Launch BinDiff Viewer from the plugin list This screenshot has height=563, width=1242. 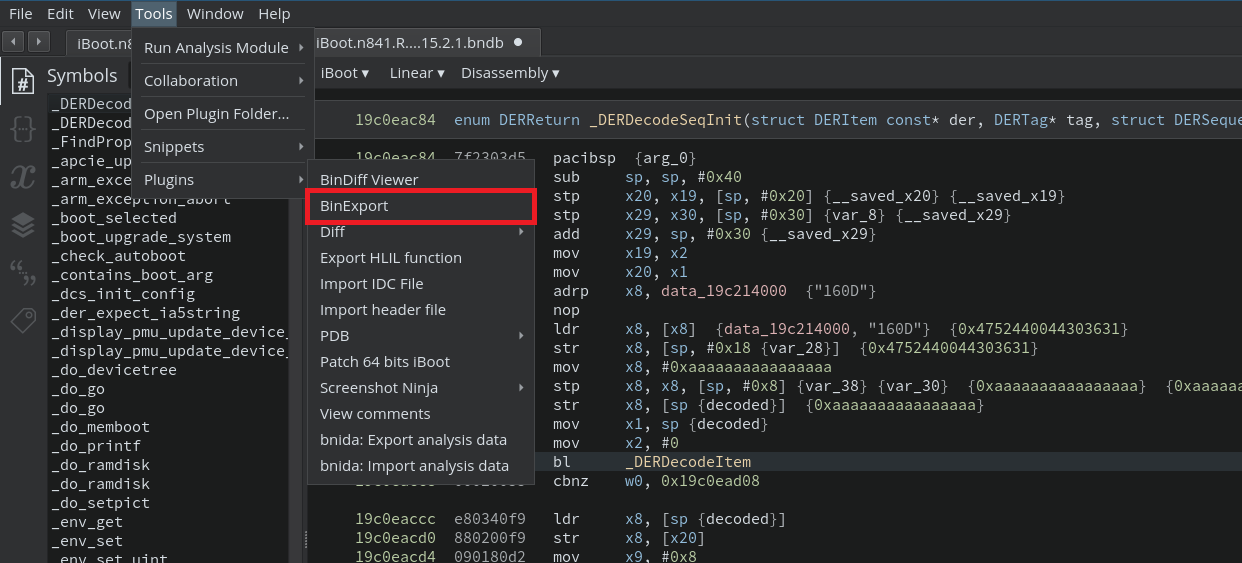tap(369, 180)
